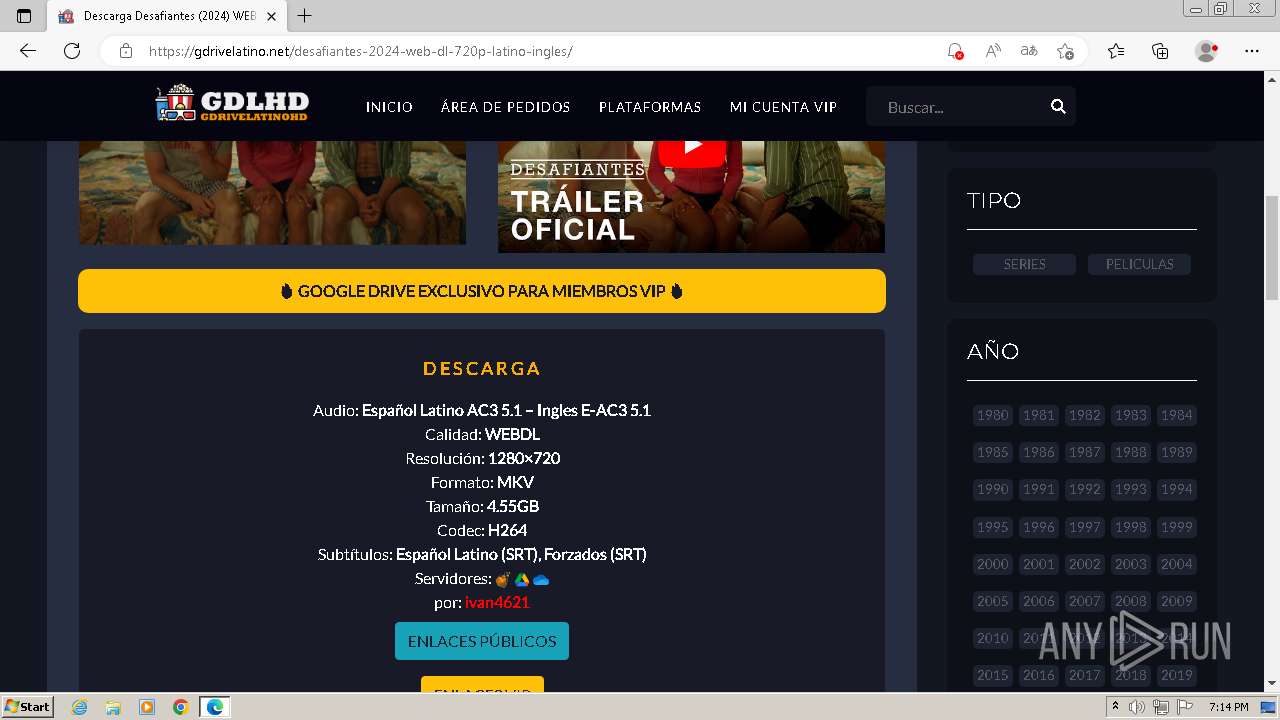Open the tracking prevention icon
Image resolution: width=1280 pixels, height=720 pixels.
point(955,51)
